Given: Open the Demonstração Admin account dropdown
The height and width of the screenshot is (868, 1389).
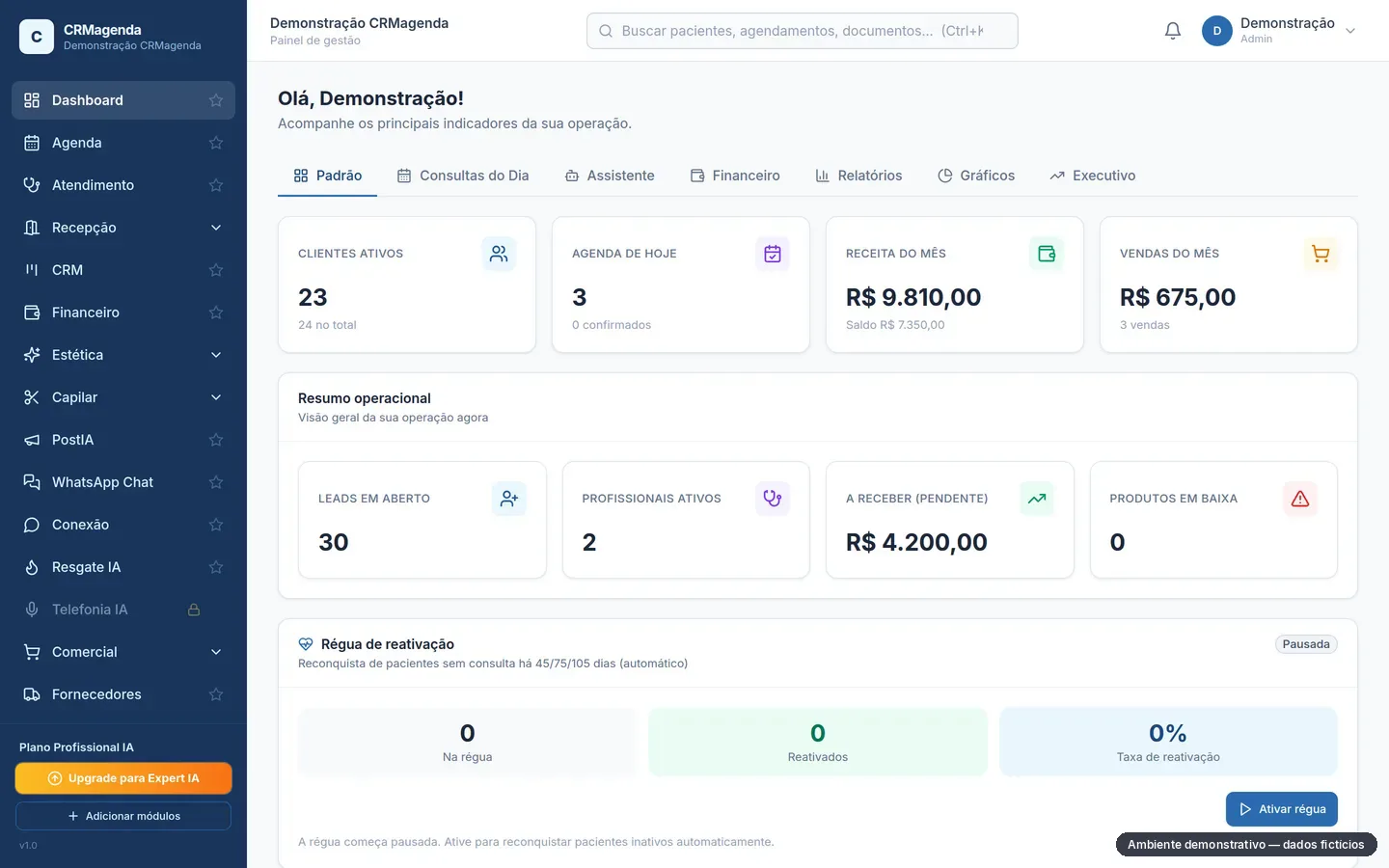Looking at the screenshot, I should point(1279,31).
